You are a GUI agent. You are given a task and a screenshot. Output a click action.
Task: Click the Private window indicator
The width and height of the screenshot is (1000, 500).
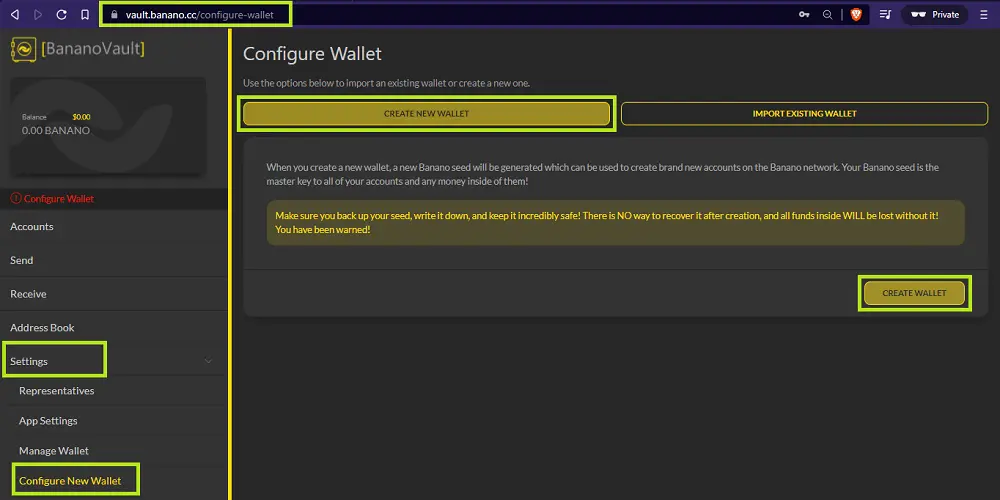click(x=934, y=15)
